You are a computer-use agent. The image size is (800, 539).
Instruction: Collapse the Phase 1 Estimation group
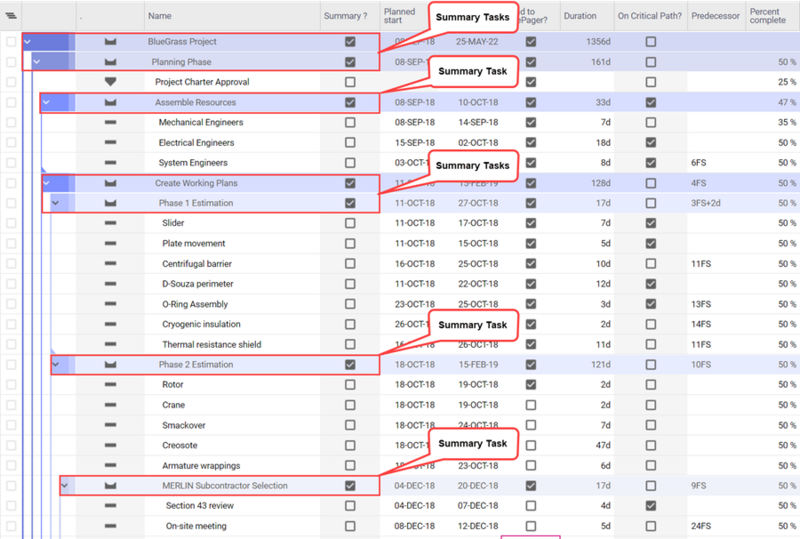coord(56,203)
